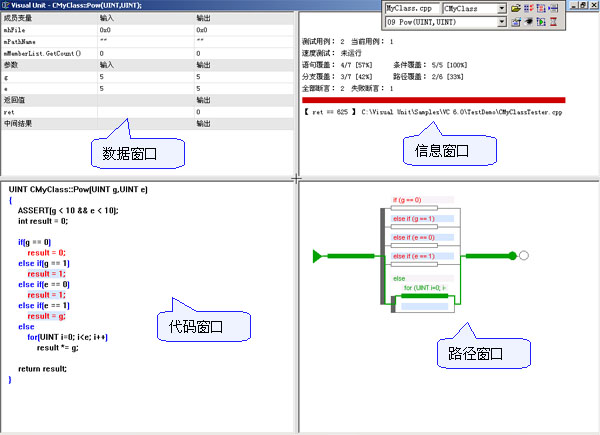Click the 中间结果 section header
The width and height of the screenshot is (600, 435).
(x=147, y=124)
